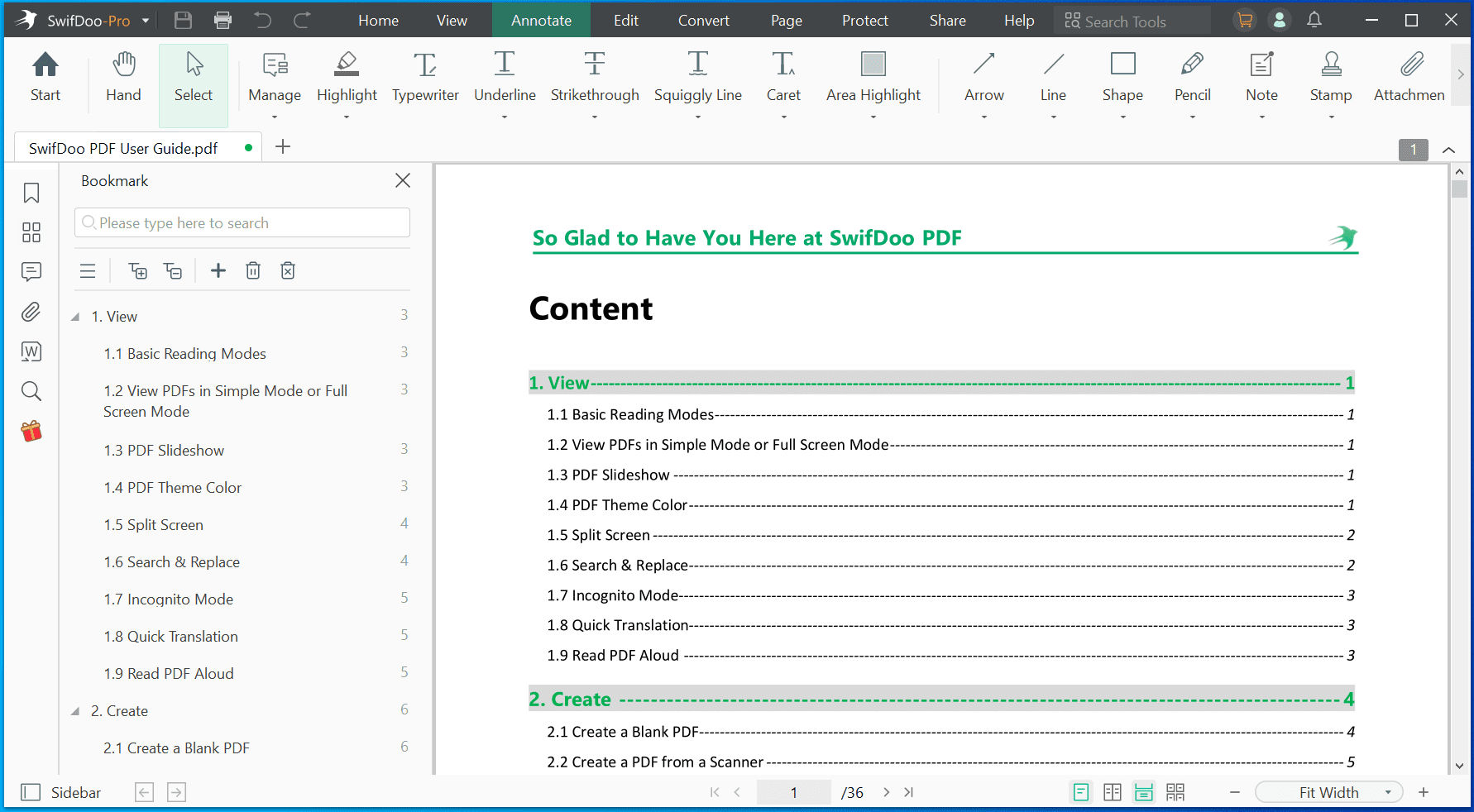Expand the Highlight tool dropdown arrow

click(x=347, y=117)
